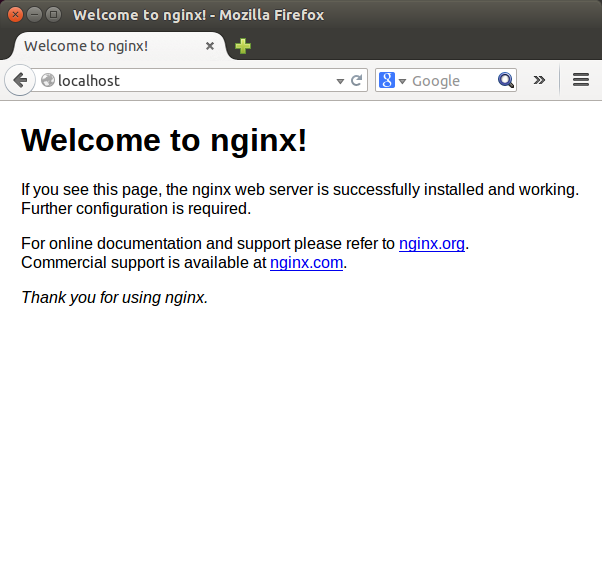Screen dimensions: 602x571
Task: Click 'Further configuration is required.' text
Action: 136,209
